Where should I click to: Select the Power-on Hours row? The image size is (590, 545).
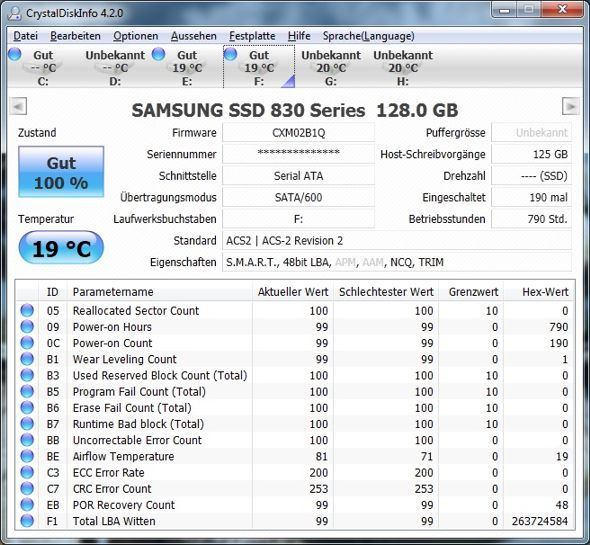point(295,327)
